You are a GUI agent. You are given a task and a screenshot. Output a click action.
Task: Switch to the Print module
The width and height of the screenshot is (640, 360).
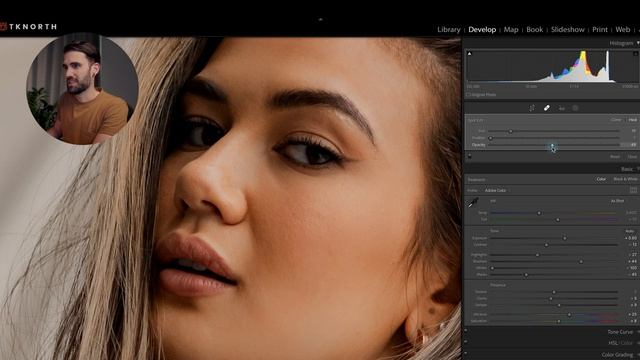pyautogui.click(x=600, y=29)
